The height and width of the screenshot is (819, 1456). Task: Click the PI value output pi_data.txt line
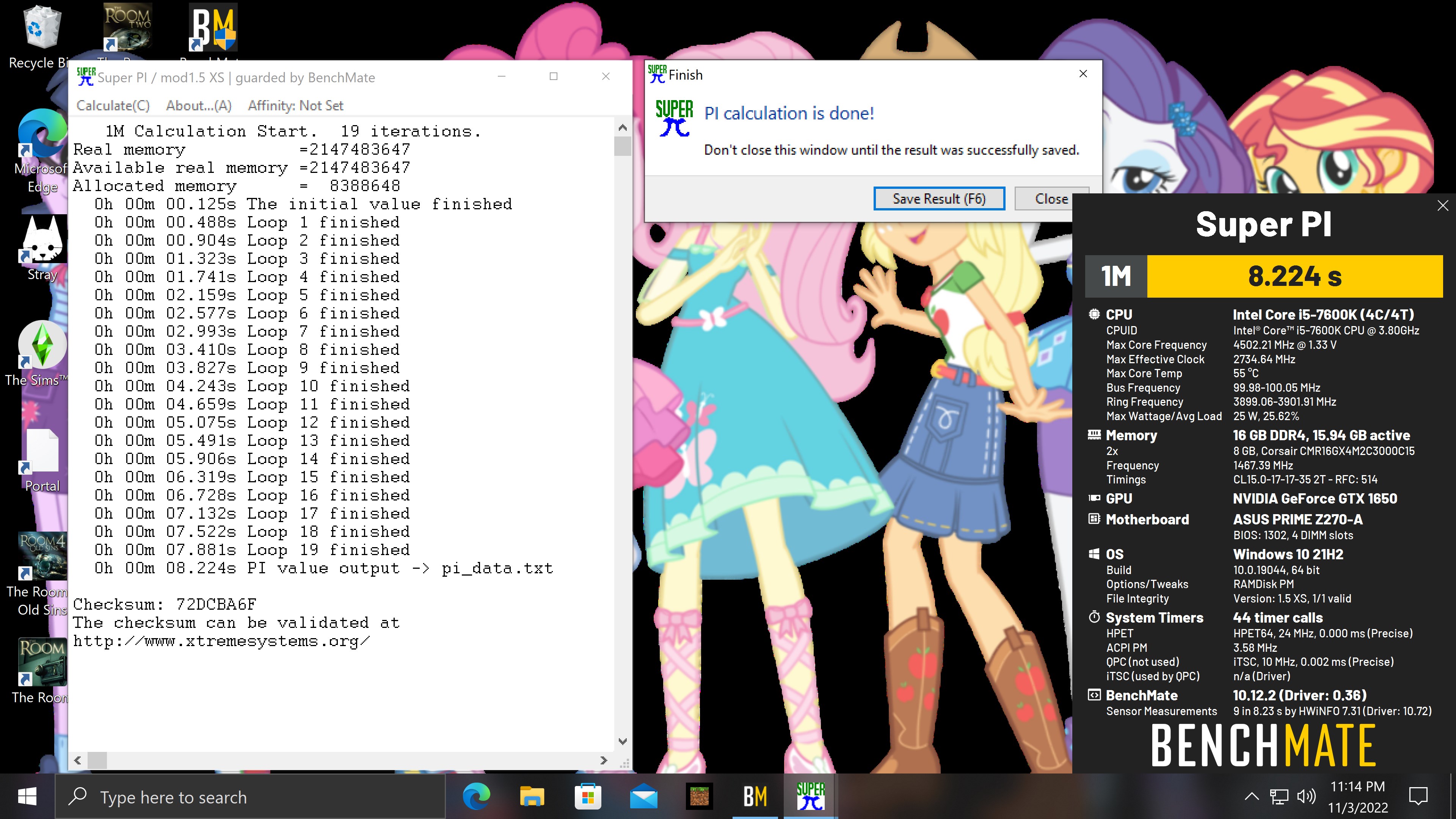pos(324,568)
